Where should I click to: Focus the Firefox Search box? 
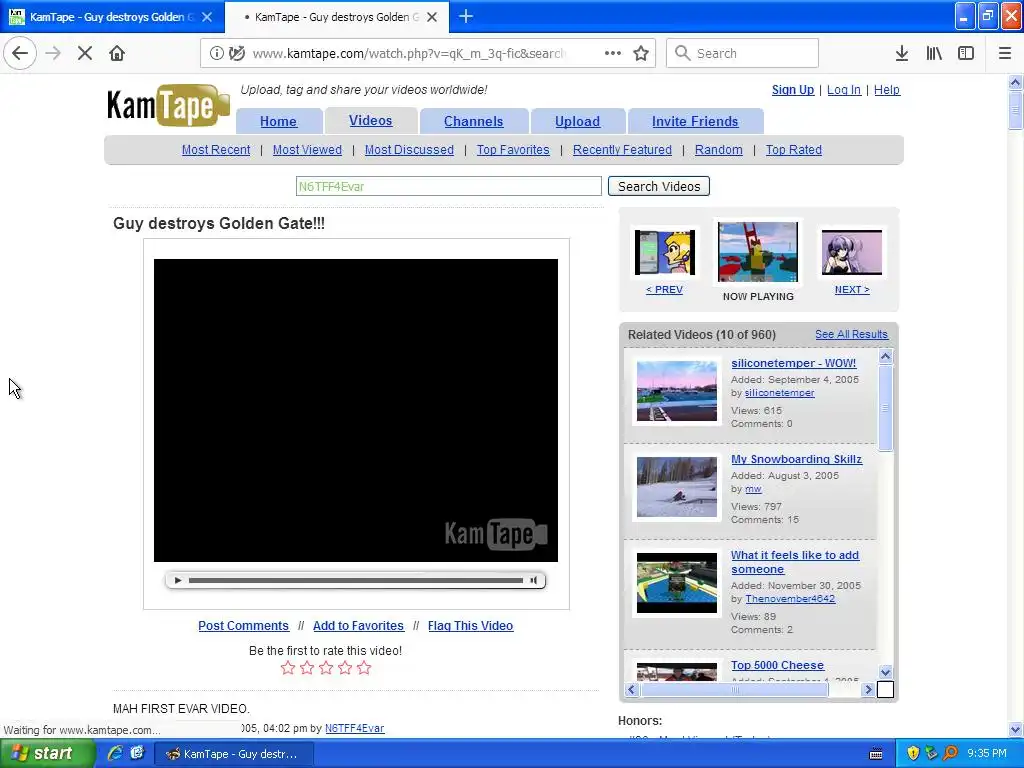coord(742,53)
